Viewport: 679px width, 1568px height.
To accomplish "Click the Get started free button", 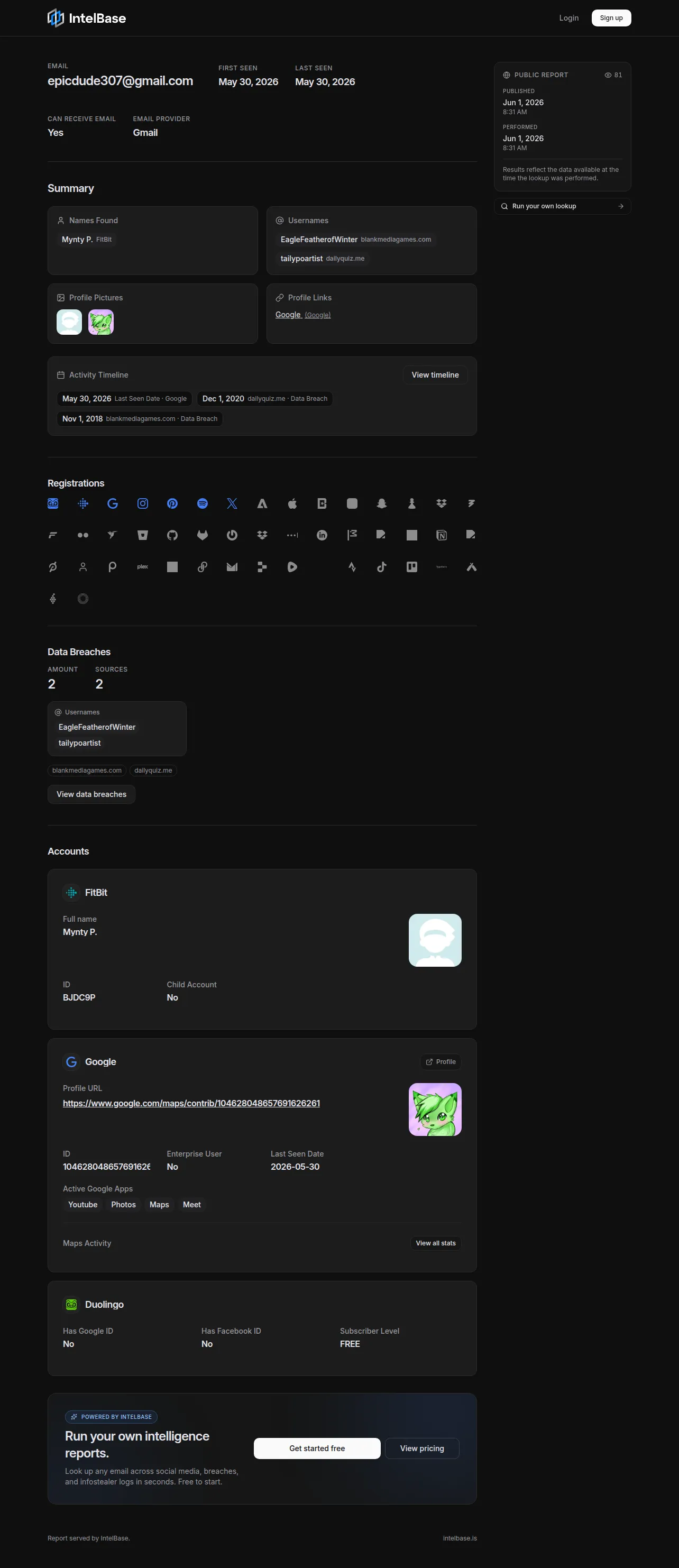I will (x=317, y=1448).
